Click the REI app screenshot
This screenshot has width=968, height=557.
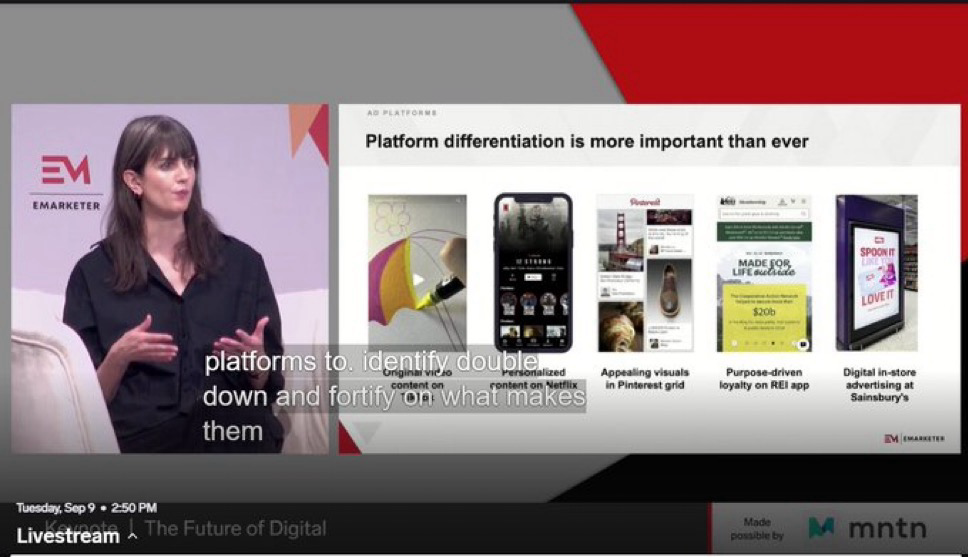tap(764, 274)
